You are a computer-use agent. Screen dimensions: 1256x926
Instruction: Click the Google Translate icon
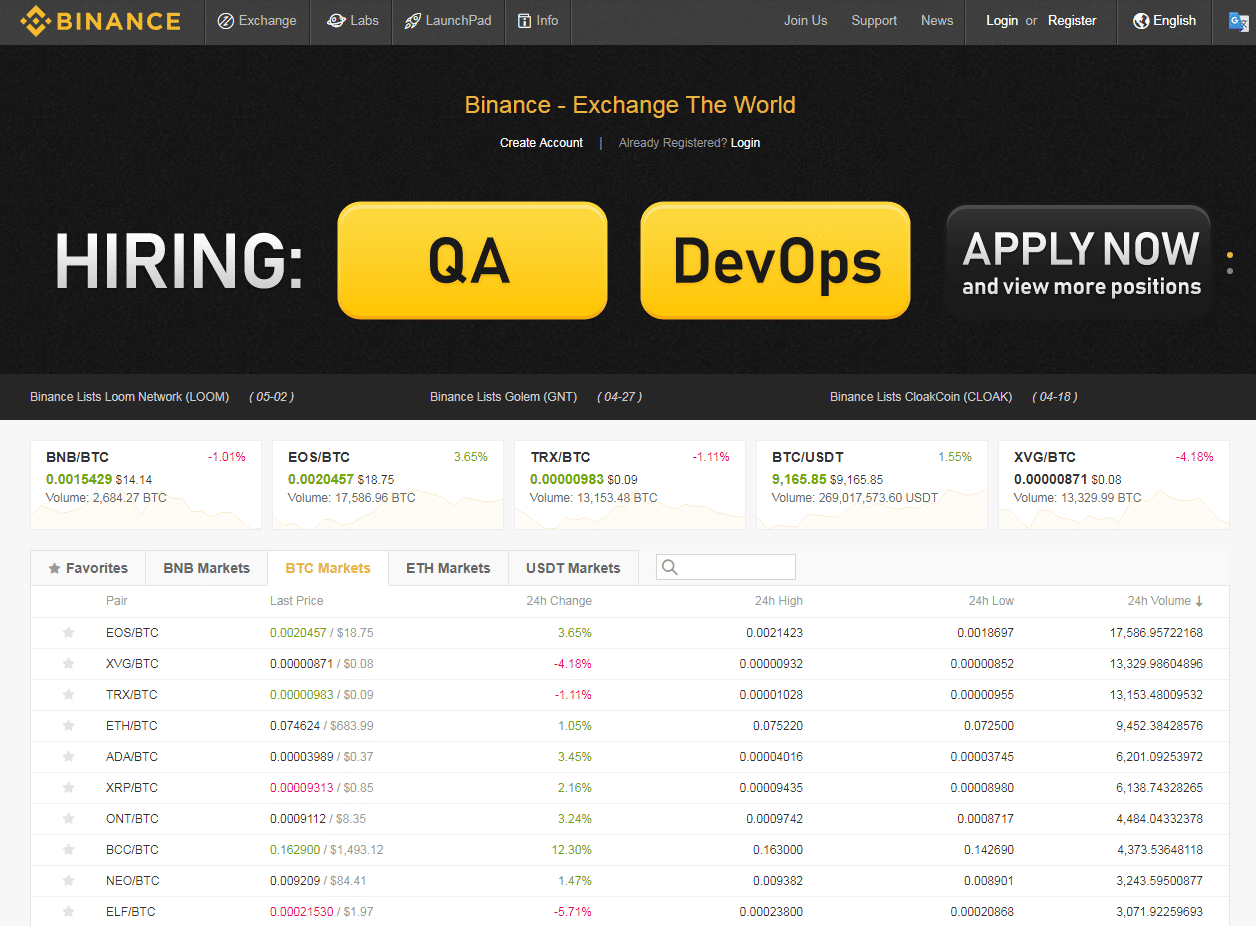(x=1238, y=21)
